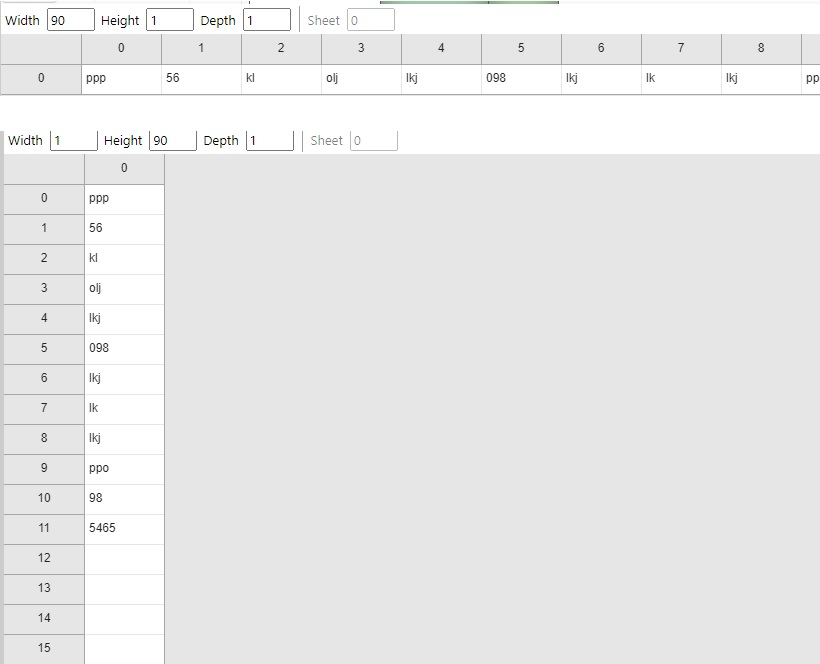Click the Sheet field in the lower grid
The image size is (820, 664).
(x=374, y=141)
